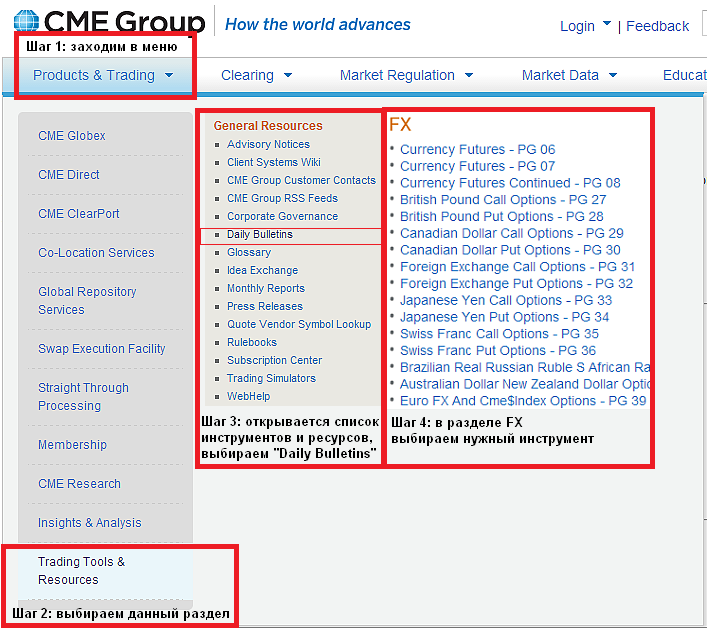Open British Pound Put Options - PG 28
Viewport: 707px width, 628px height.
click(x=501, y=216)
